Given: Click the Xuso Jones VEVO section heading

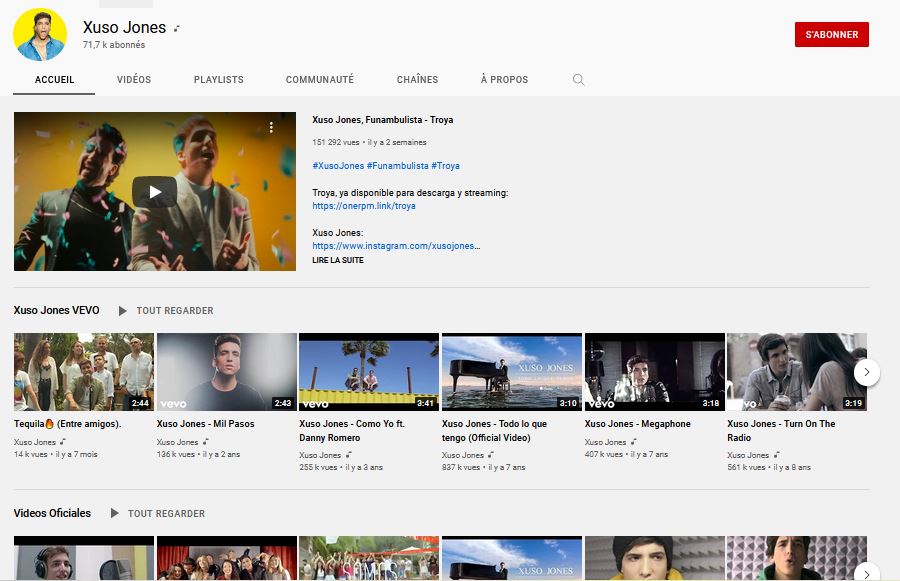Looking at the screenshot, I should click(56, 310).
